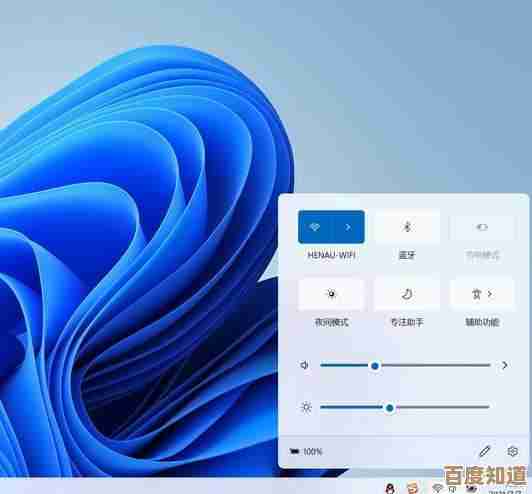Open audio output device chevron beside volume
This screenshot has height=494, width=532.
(505, 365)
